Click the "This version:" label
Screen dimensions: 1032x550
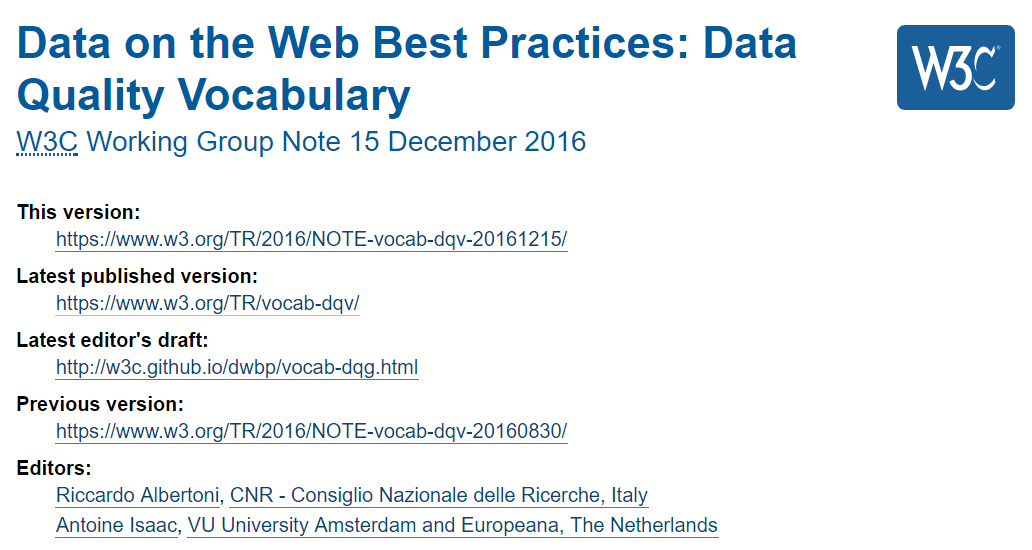(78, 212)
